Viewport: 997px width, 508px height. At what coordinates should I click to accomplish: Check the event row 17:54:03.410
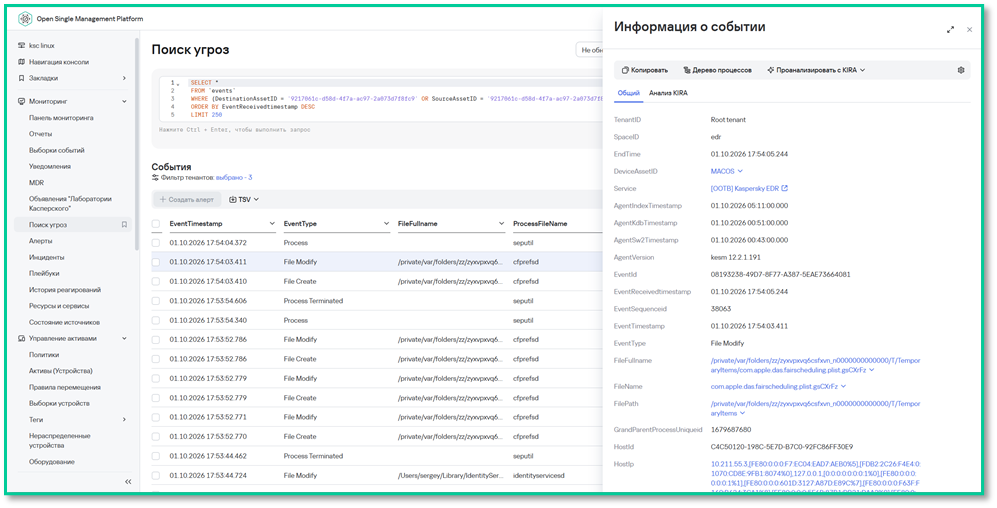(x=156, y=282)
